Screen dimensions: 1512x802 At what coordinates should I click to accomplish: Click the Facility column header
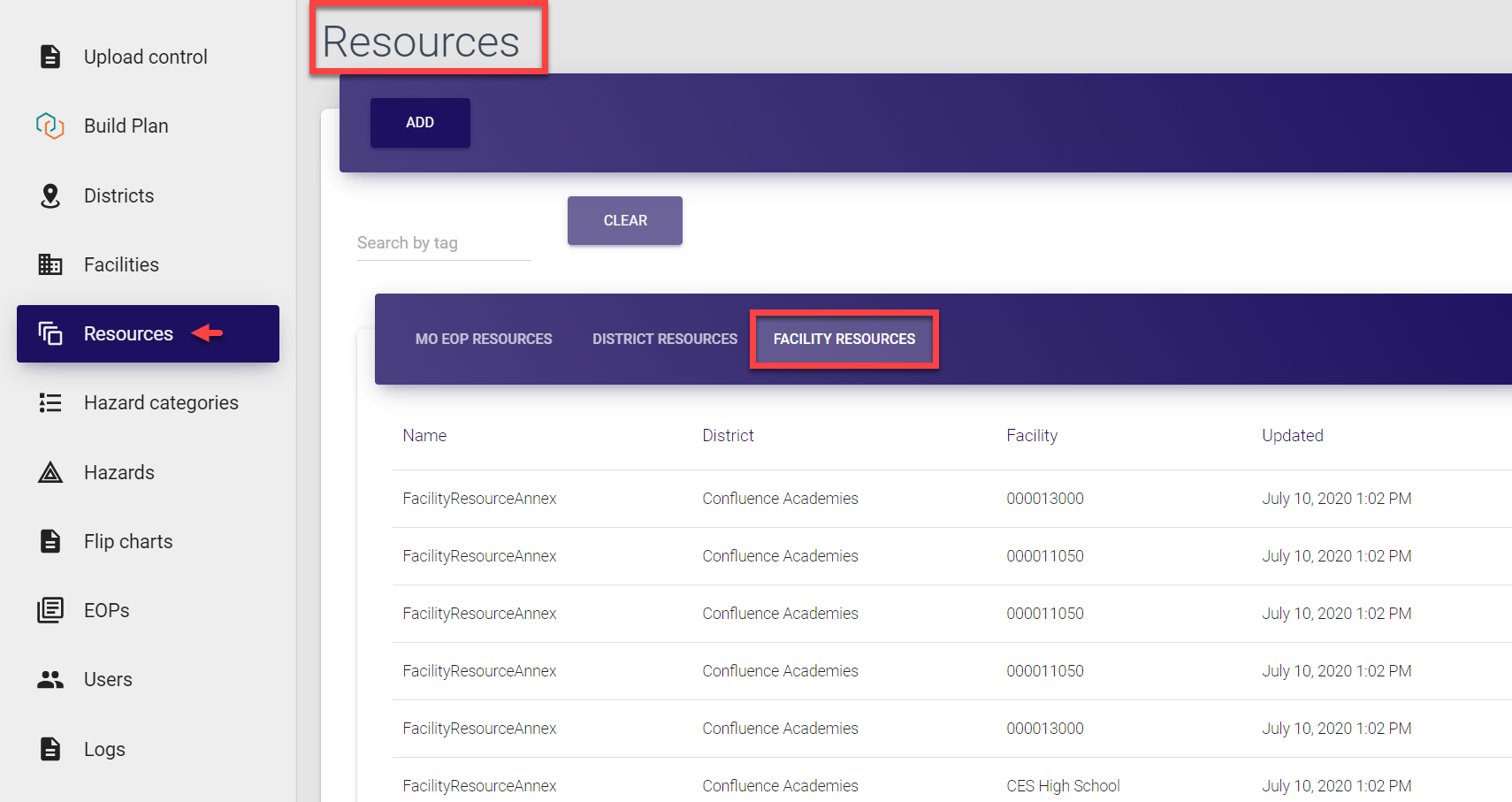(1031, 435)
